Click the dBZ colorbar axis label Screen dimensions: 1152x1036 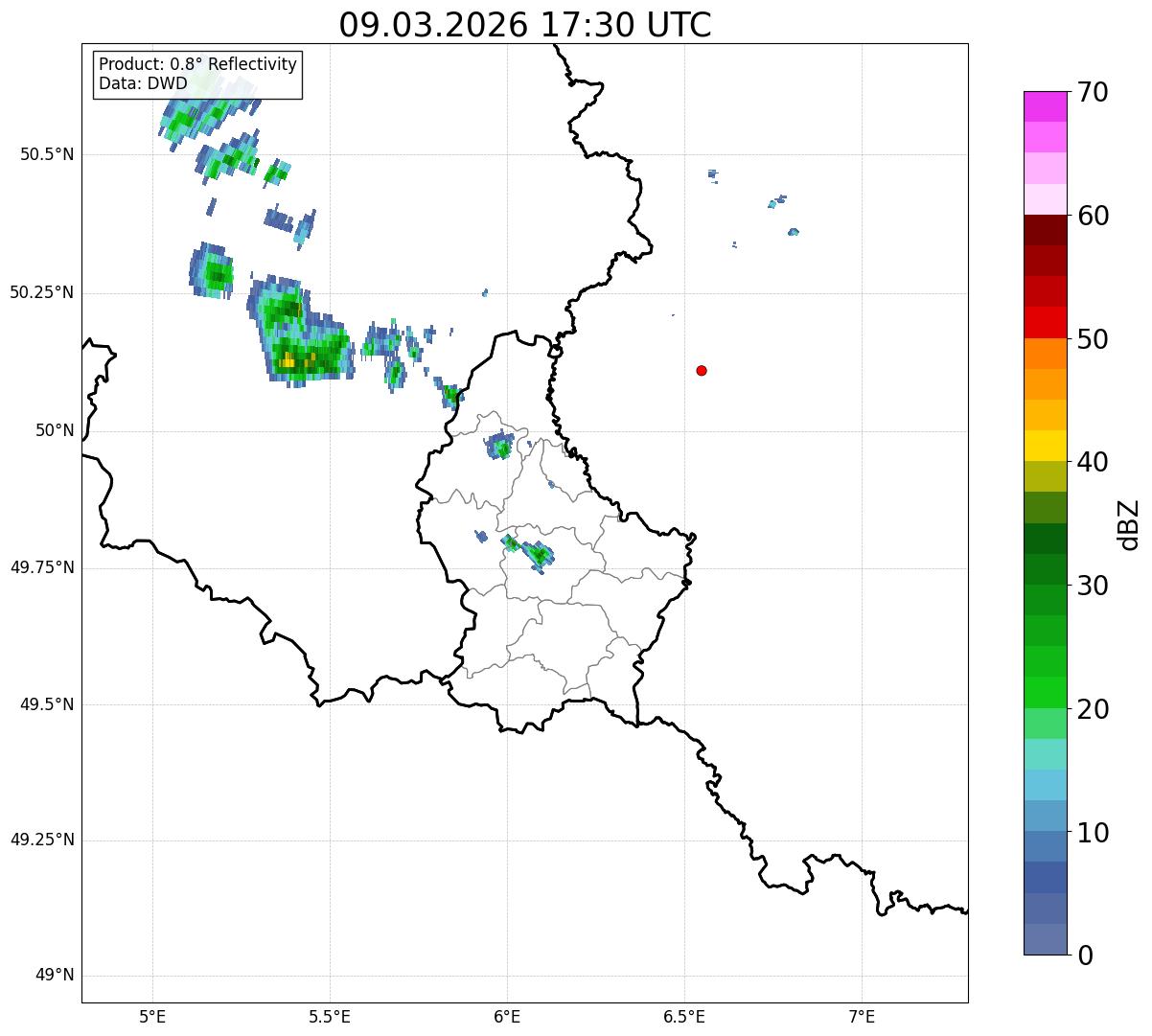1129,524
